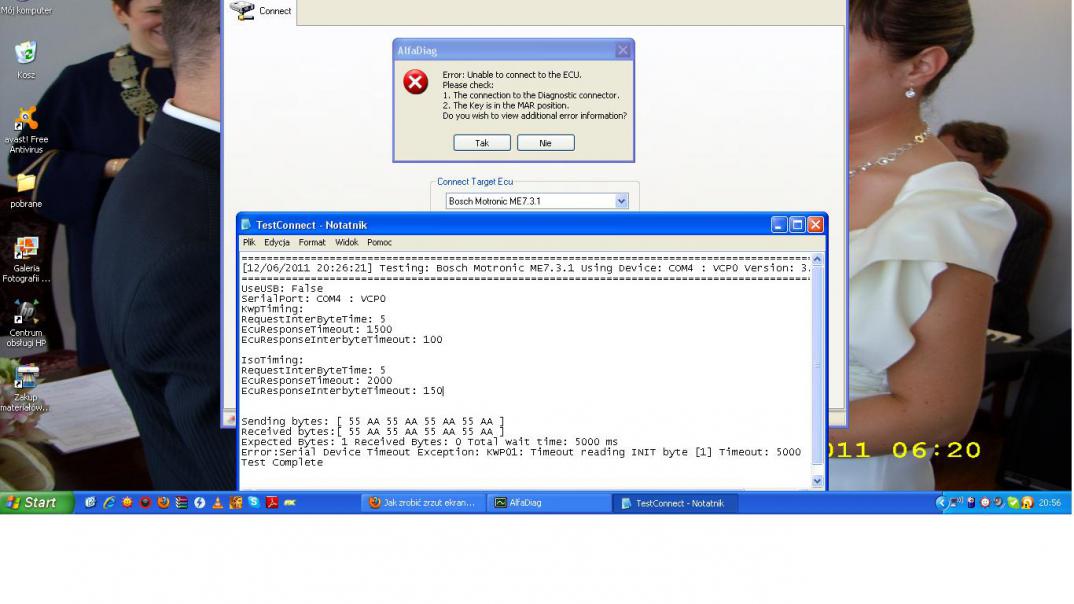Image resolution: width=1074 pixels, height=604 pixels.
Task: Launch Internet Explorer from Quick Launch
Action: [109, 503]
